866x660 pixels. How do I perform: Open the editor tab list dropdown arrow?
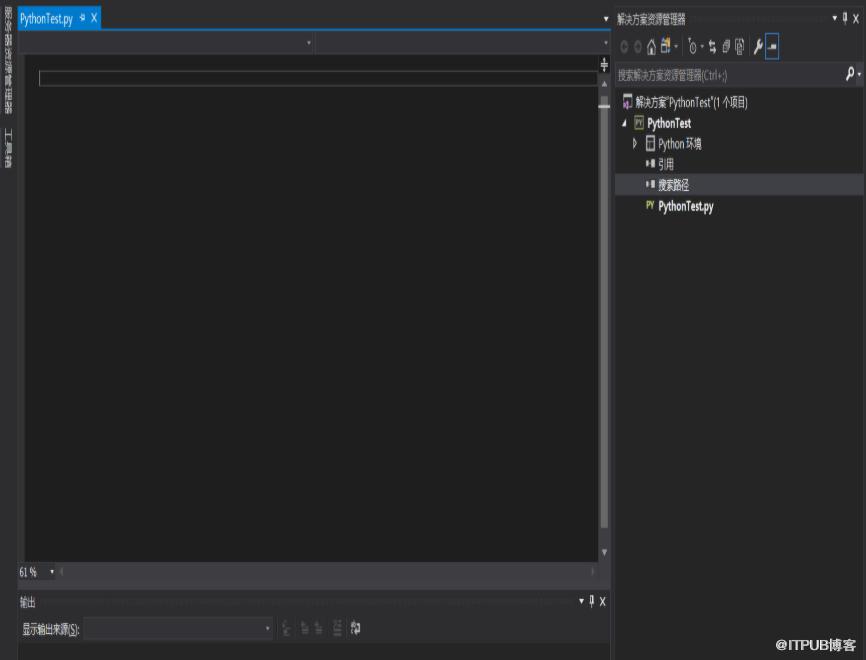606,19
